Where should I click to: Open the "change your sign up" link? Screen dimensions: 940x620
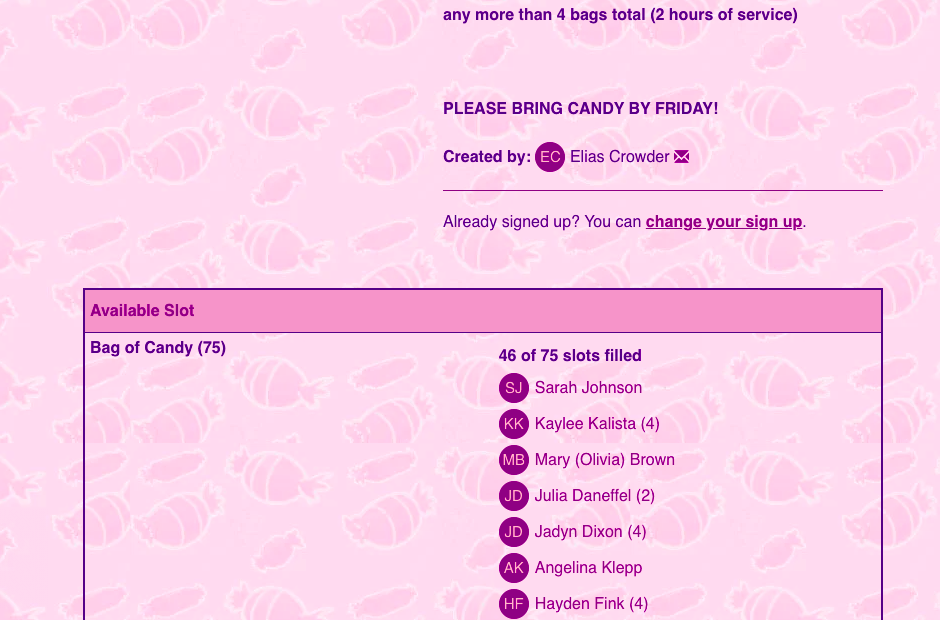(724, 222)
